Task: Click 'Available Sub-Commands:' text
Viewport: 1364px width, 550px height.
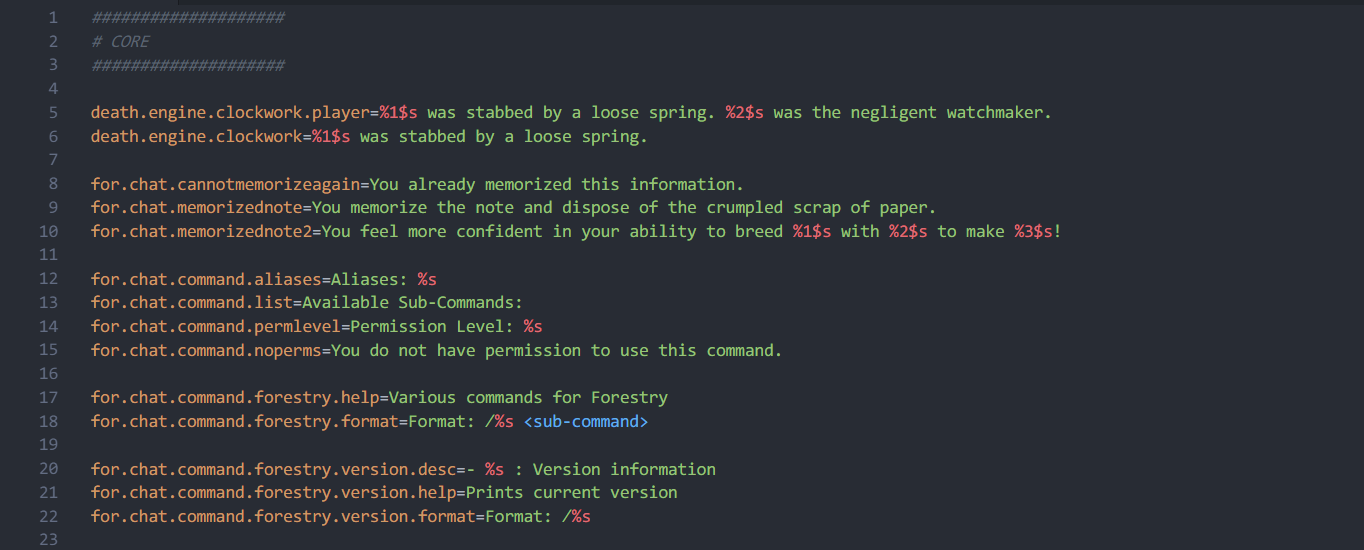Action: point(412,303)
